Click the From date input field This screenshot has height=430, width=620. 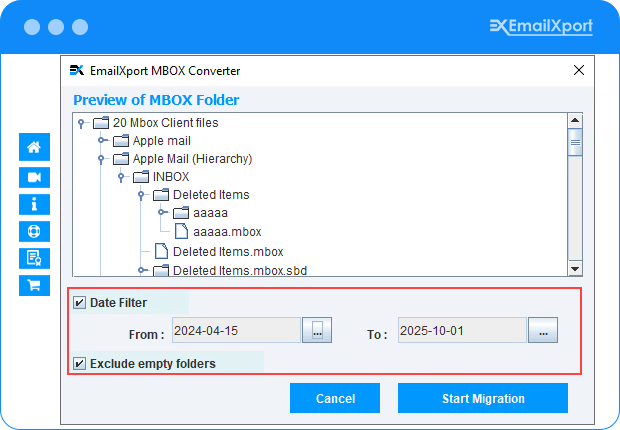pyautogui.click(x=236, y=331)
